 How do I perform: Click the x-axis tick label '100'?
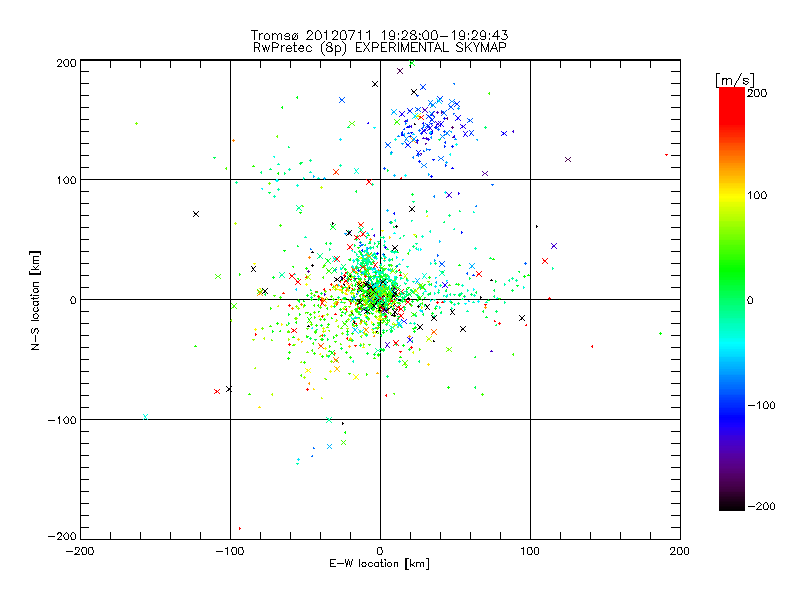tap(530, 551)
